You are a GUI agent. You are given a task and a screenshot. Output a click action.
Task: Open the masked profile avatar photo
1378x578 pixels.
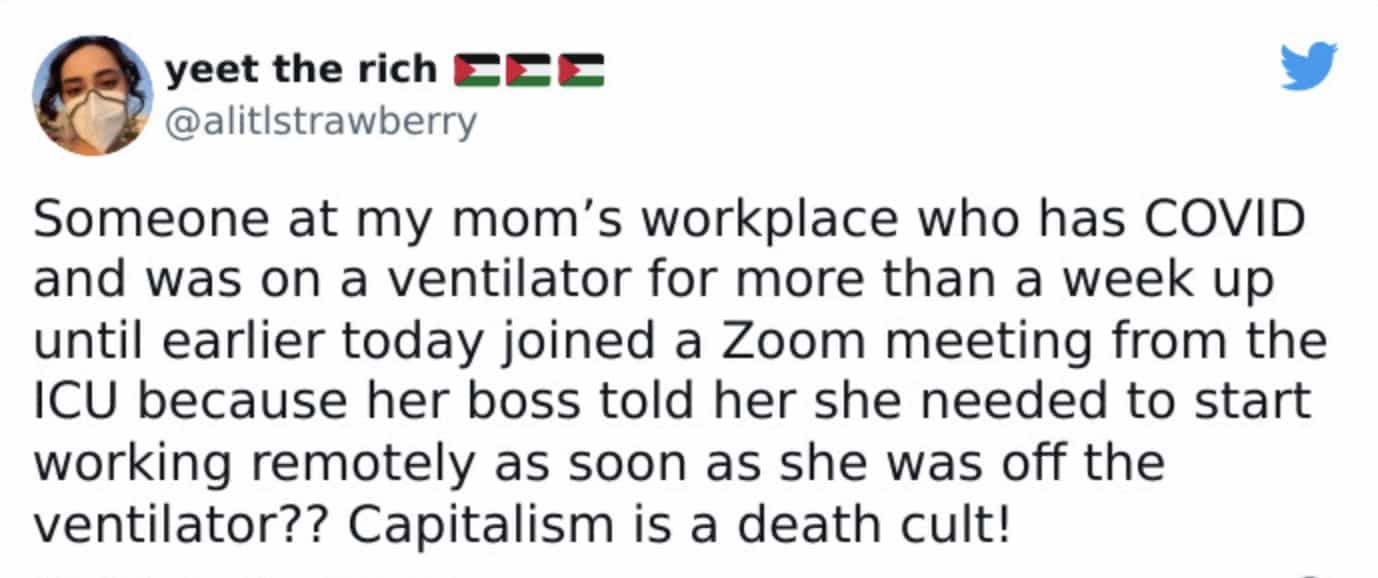click(93, 95)
